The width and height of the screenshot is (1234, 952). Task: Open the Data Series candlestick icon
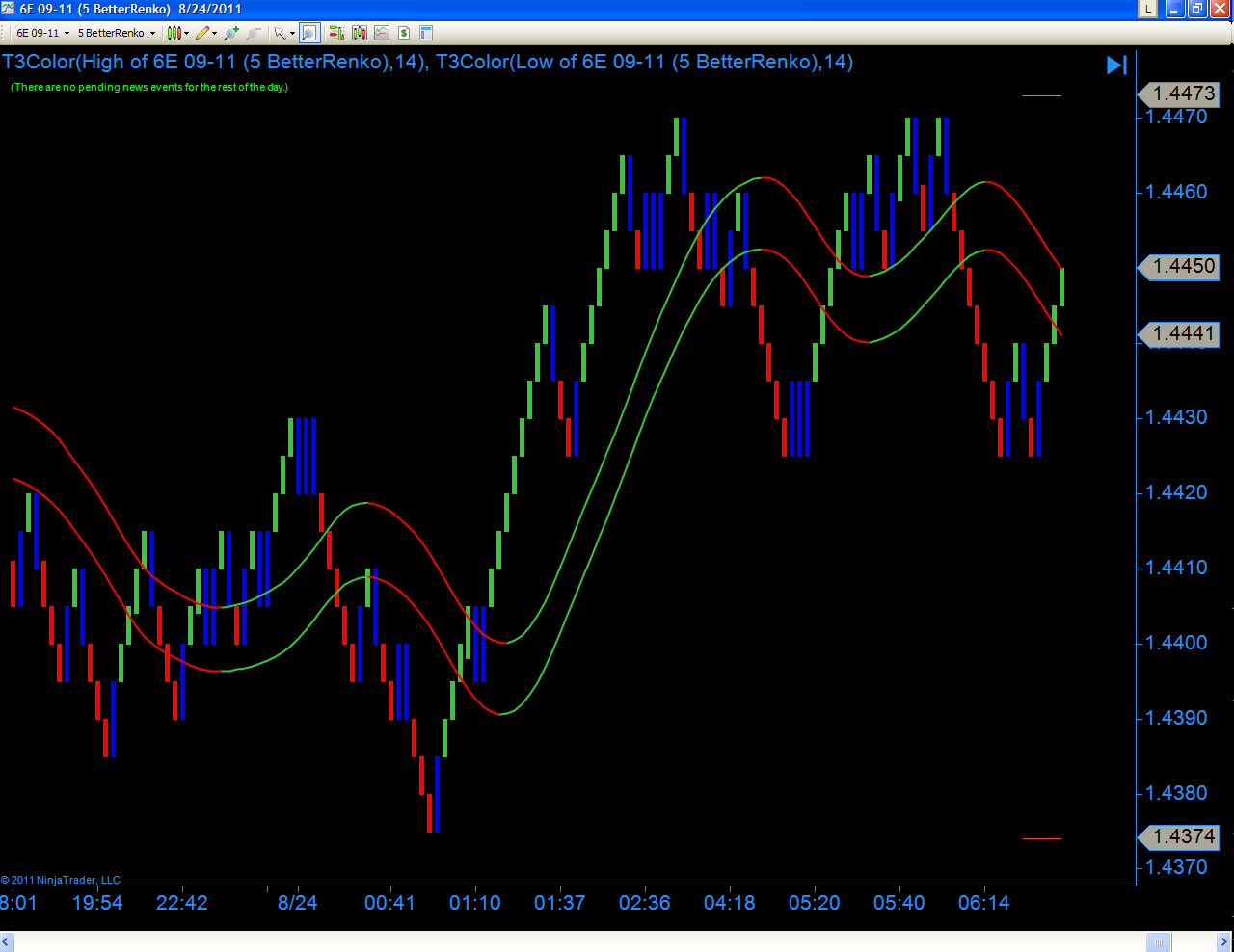(x=360, y=33)
